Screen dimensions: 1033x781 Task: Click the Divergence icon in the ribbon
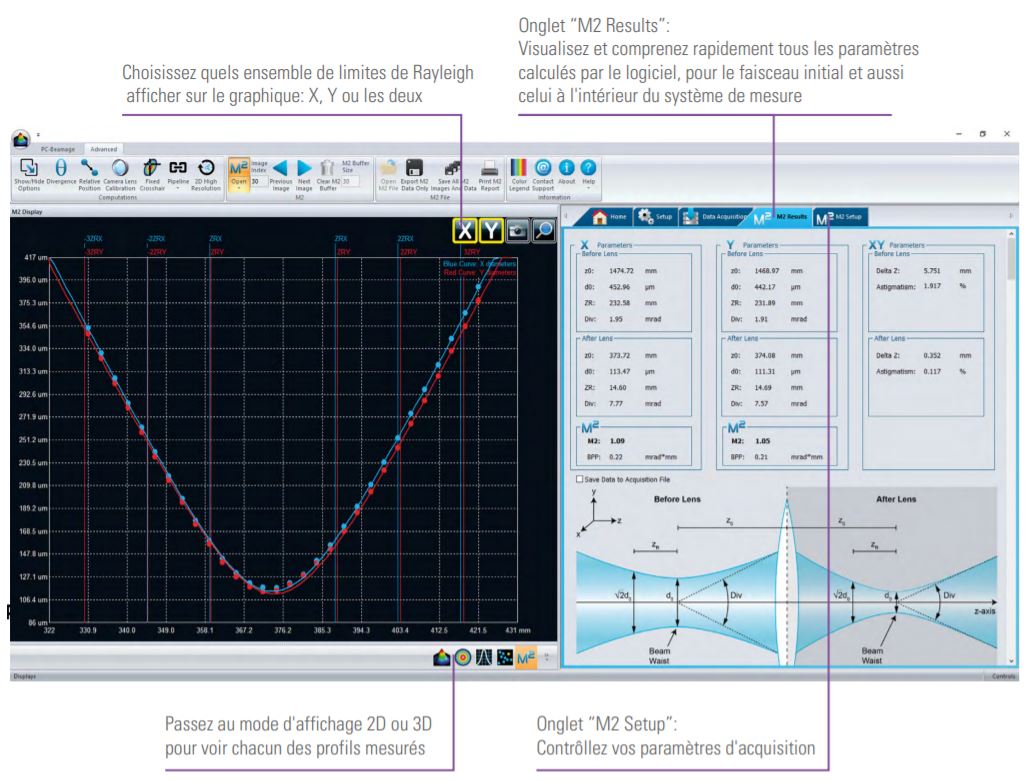coord(61,169)
